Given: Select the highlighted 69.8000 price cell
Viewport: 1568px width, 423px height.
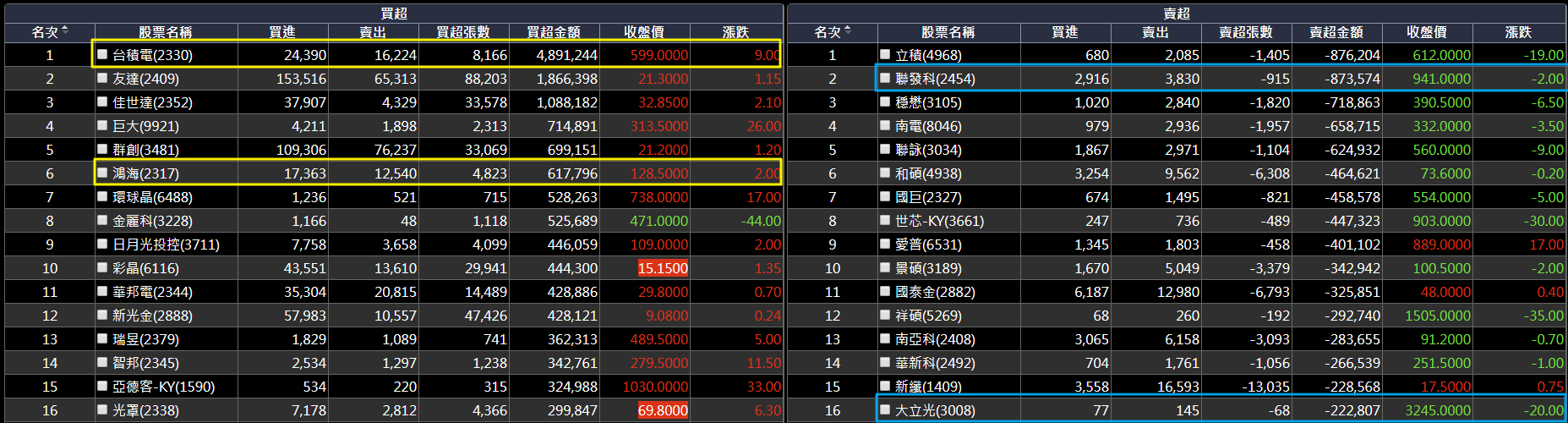Looking at the screenshot, I should pos(663,410).
